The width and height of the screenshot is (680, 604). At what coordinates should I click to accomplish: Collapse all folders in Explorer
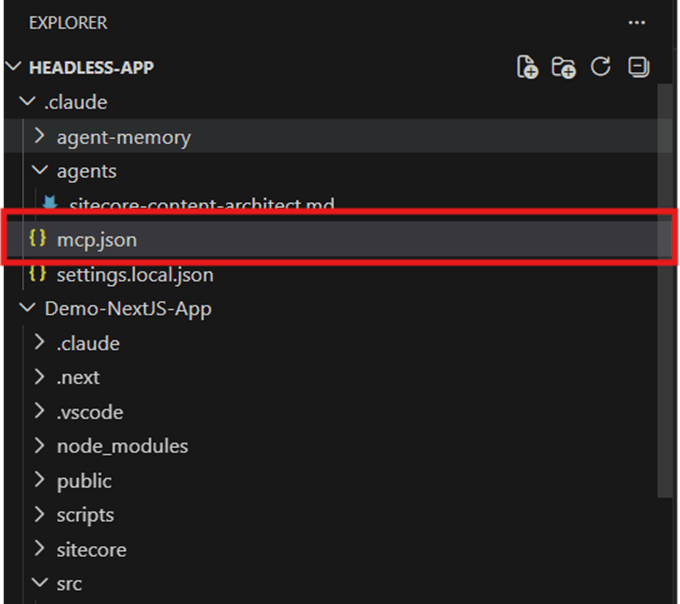(638, 67)
